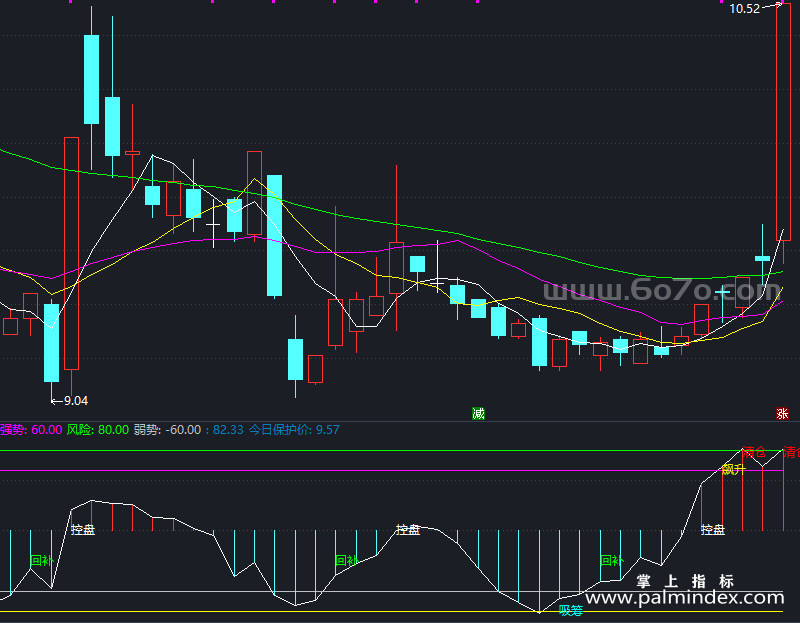Click the blue 82.33 indicator reading
This screenshot has height=623, width=800.
coord(228,430)
